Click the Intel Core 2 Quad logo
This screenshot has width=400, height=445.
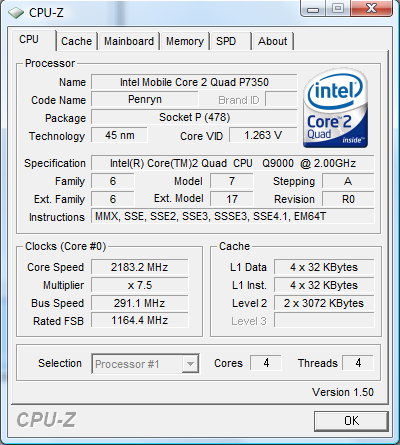(336, 109)
